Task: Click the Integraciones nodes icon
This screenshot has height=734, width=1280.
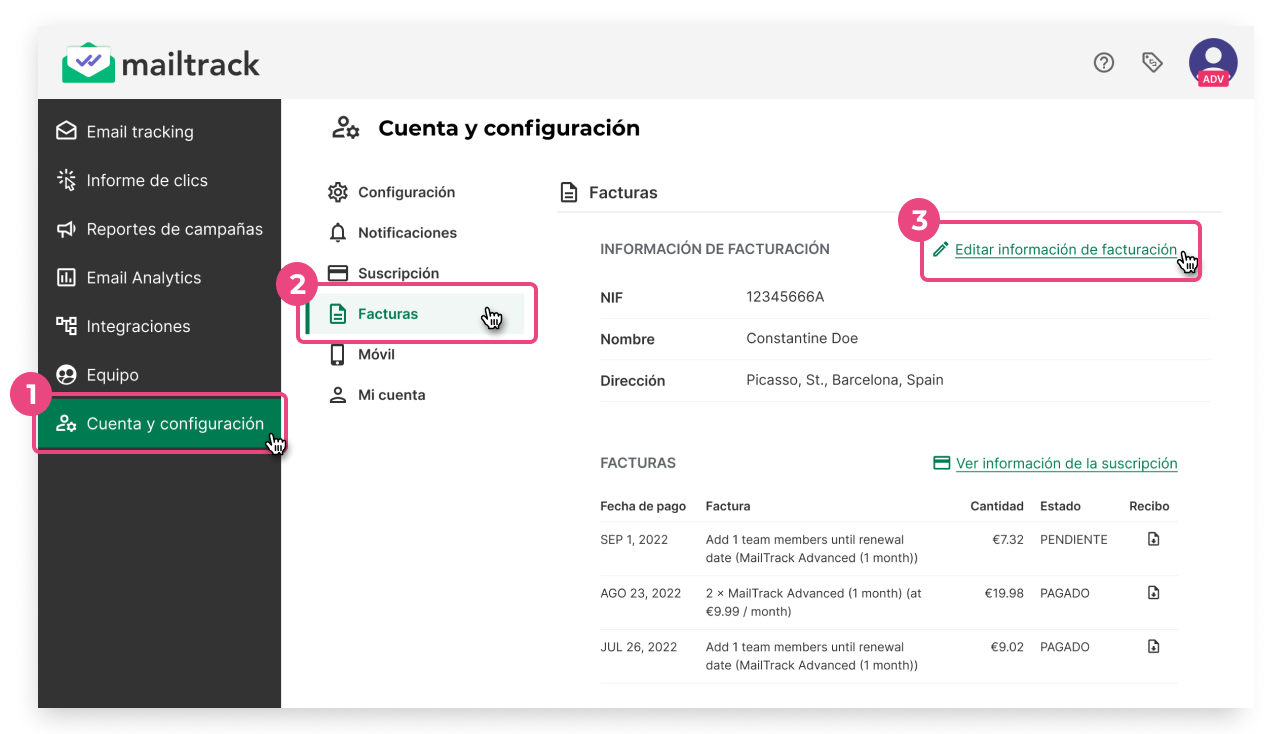Action: (67, 326)
